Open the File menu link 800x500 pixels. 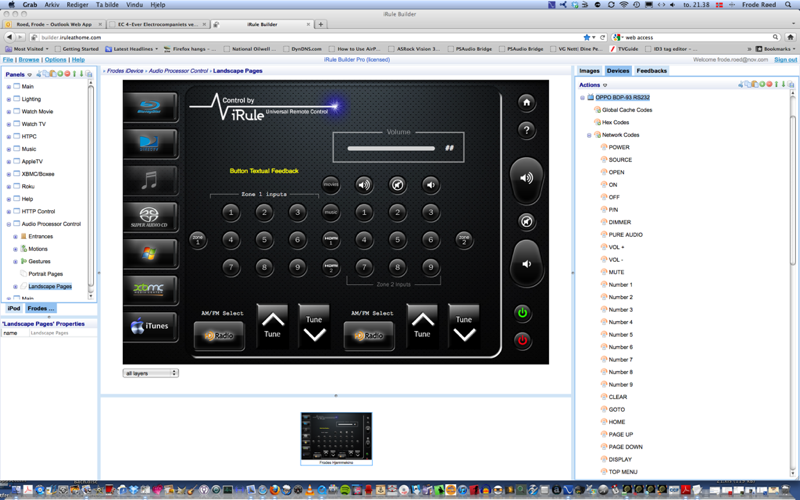pos(8,60)
